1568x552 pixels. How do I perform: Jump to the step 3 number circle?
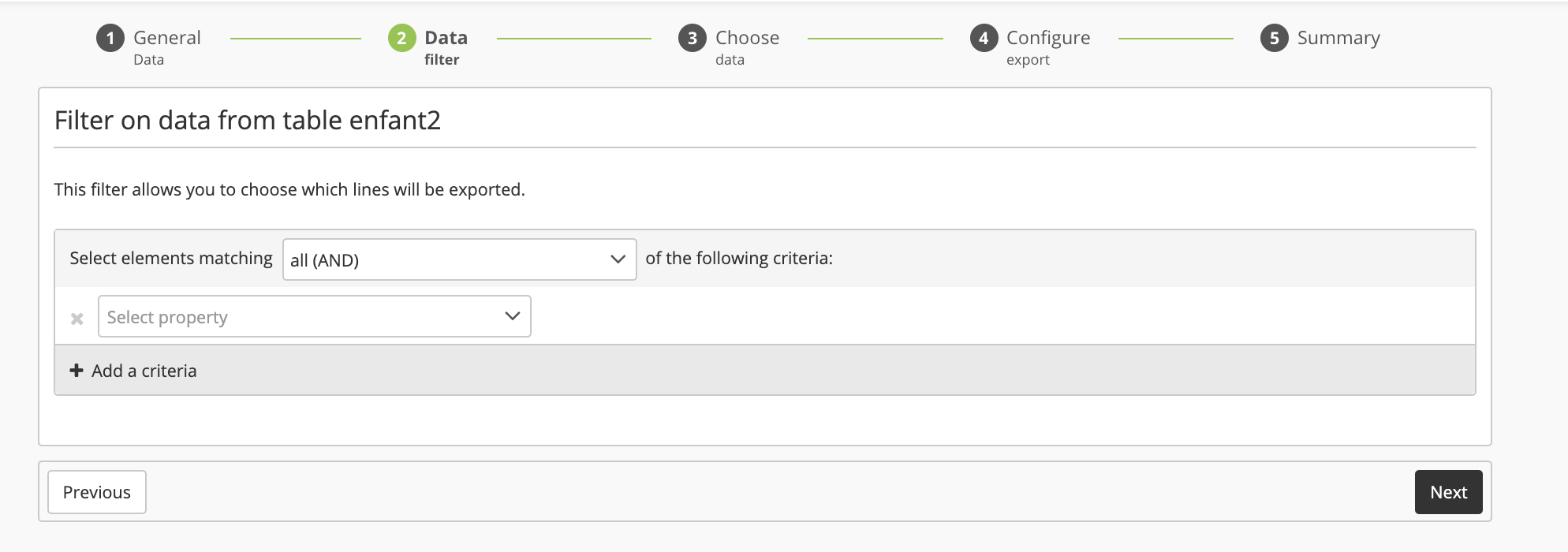[x=693, y=38]
